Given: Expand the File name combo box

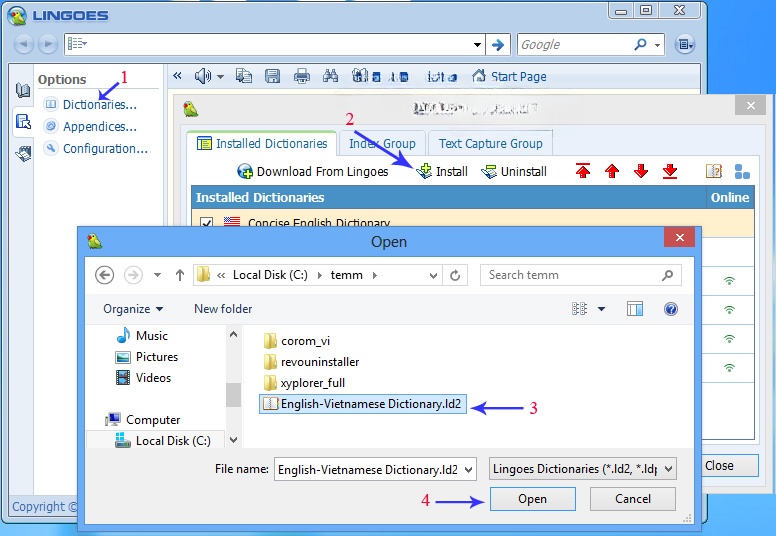Looking at the screenshot, I should point(468,470).
